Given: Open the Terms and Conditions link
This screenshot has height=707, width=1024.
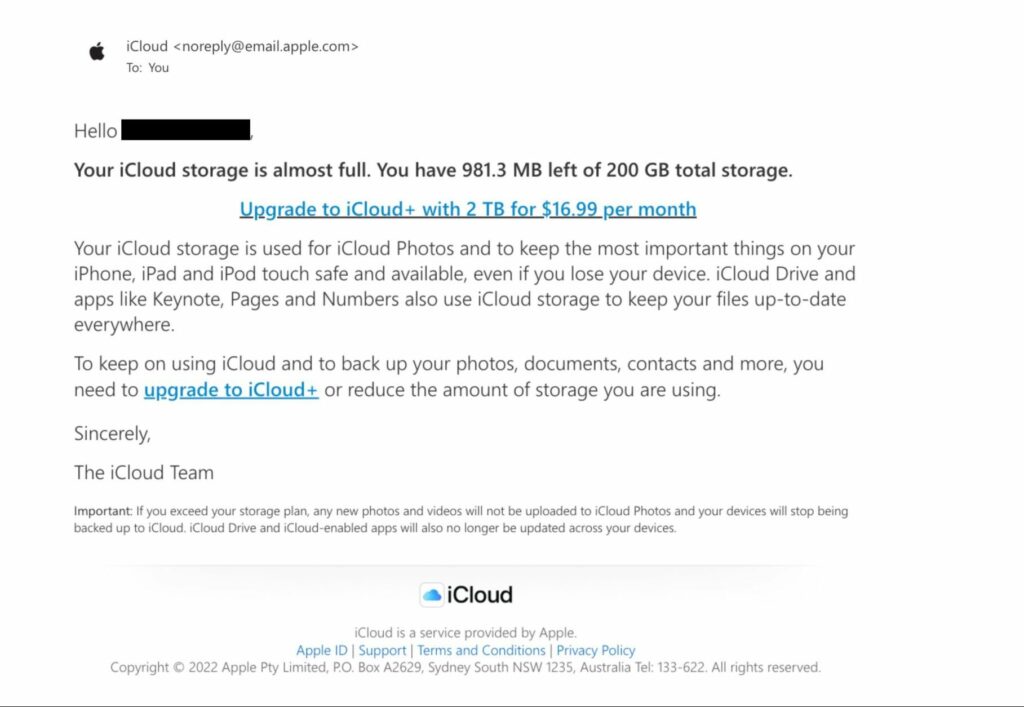Looking at the screenshot, I should click(x=481, y=650).
